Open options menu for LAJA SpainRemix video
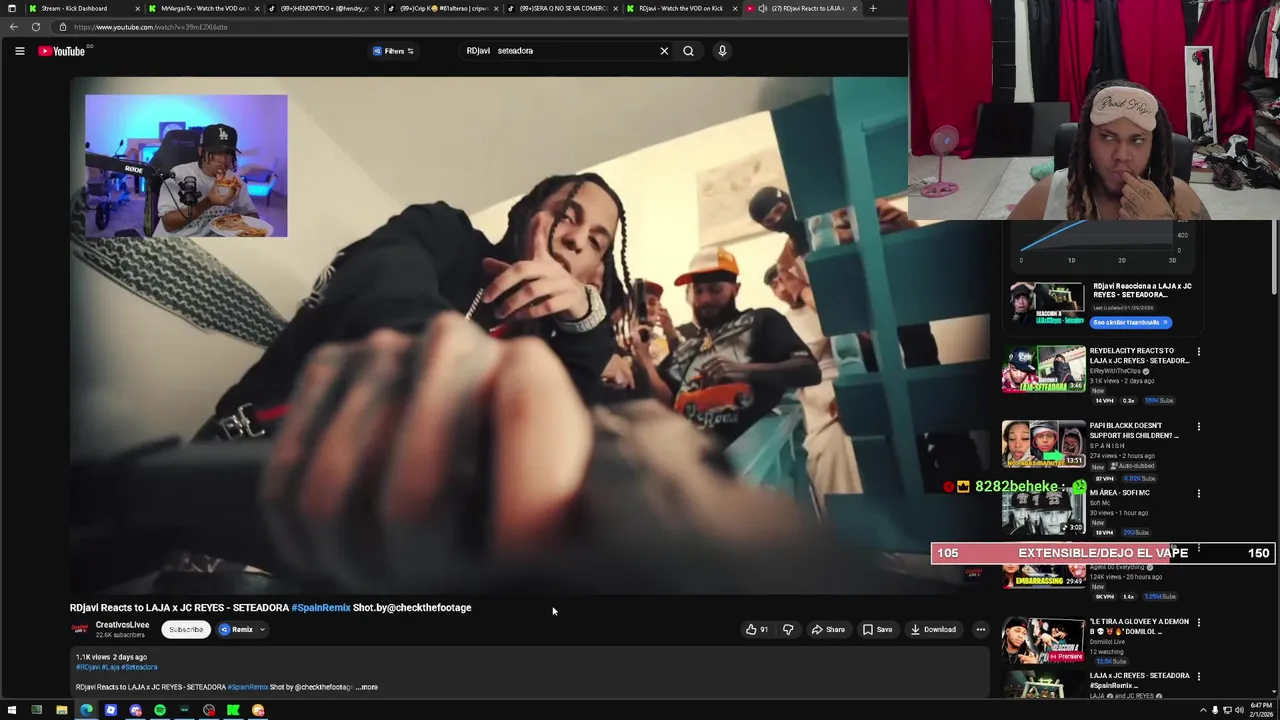 [1199, 677]
